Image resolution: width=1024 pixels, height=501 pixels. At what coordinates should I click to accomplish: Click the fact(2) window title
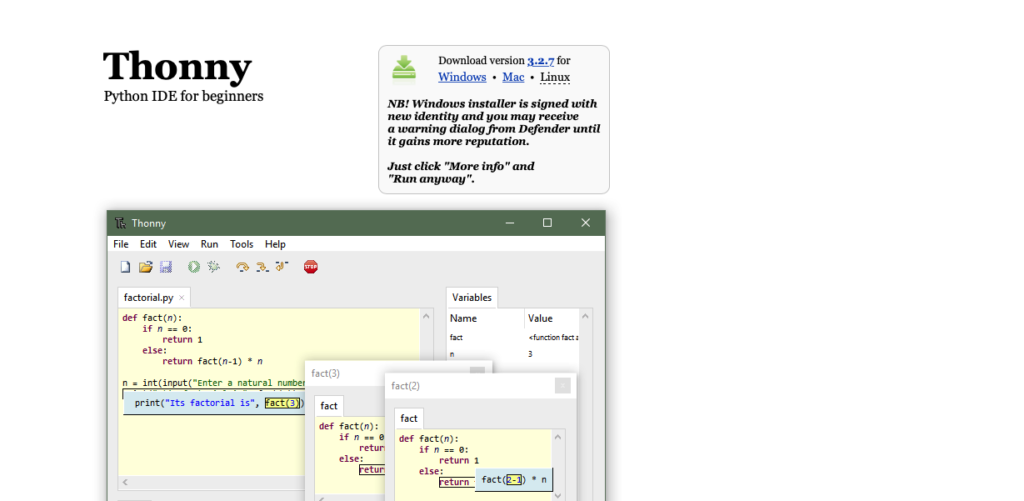click(406, 386)
